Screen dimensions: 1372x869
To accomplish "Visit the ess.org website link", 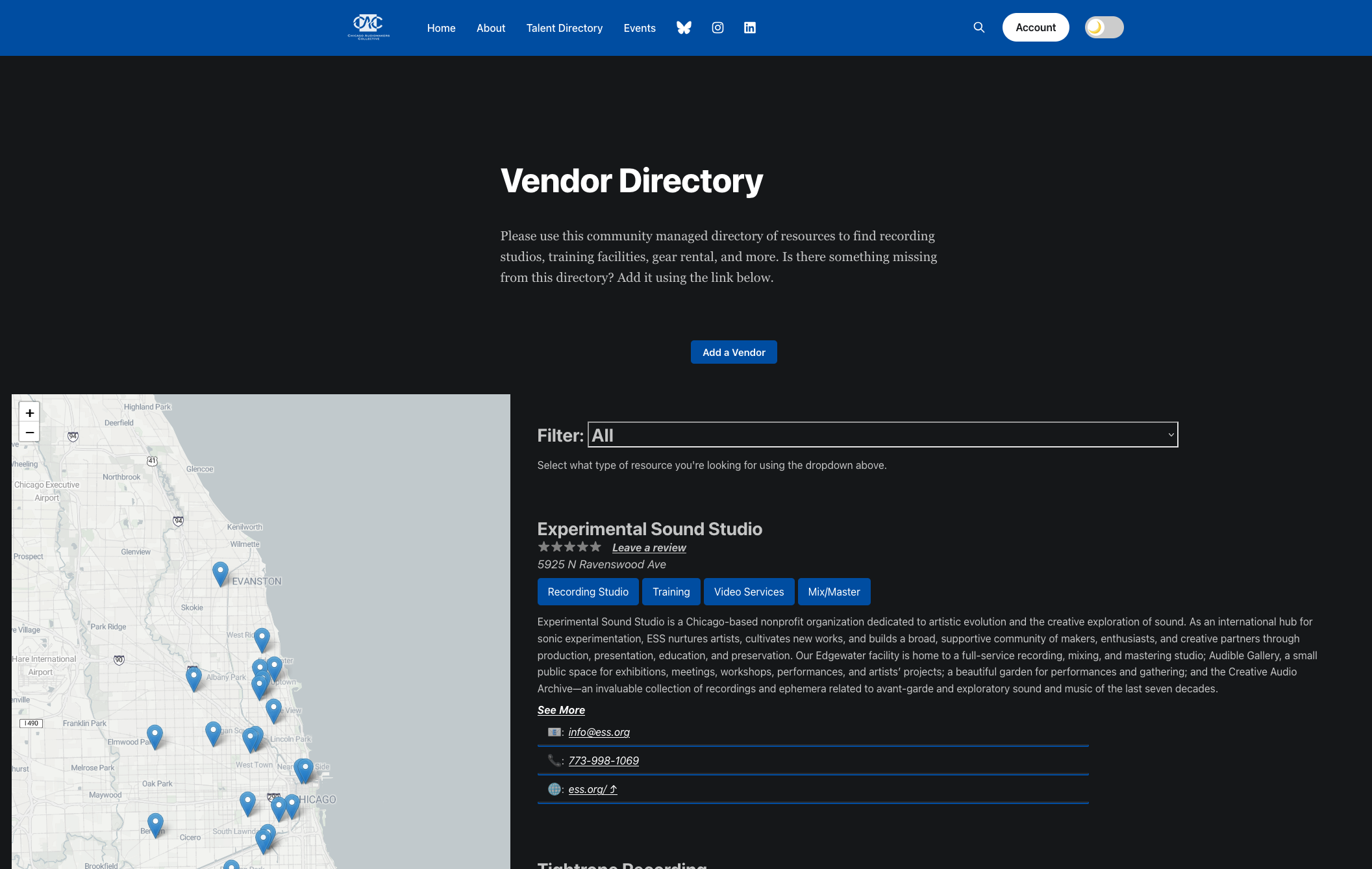I will click(592, 789).
